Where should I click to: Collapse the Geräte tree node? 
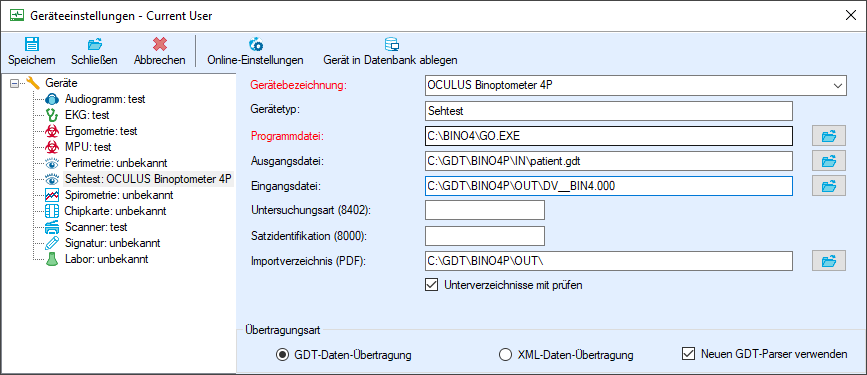(15, 84)
